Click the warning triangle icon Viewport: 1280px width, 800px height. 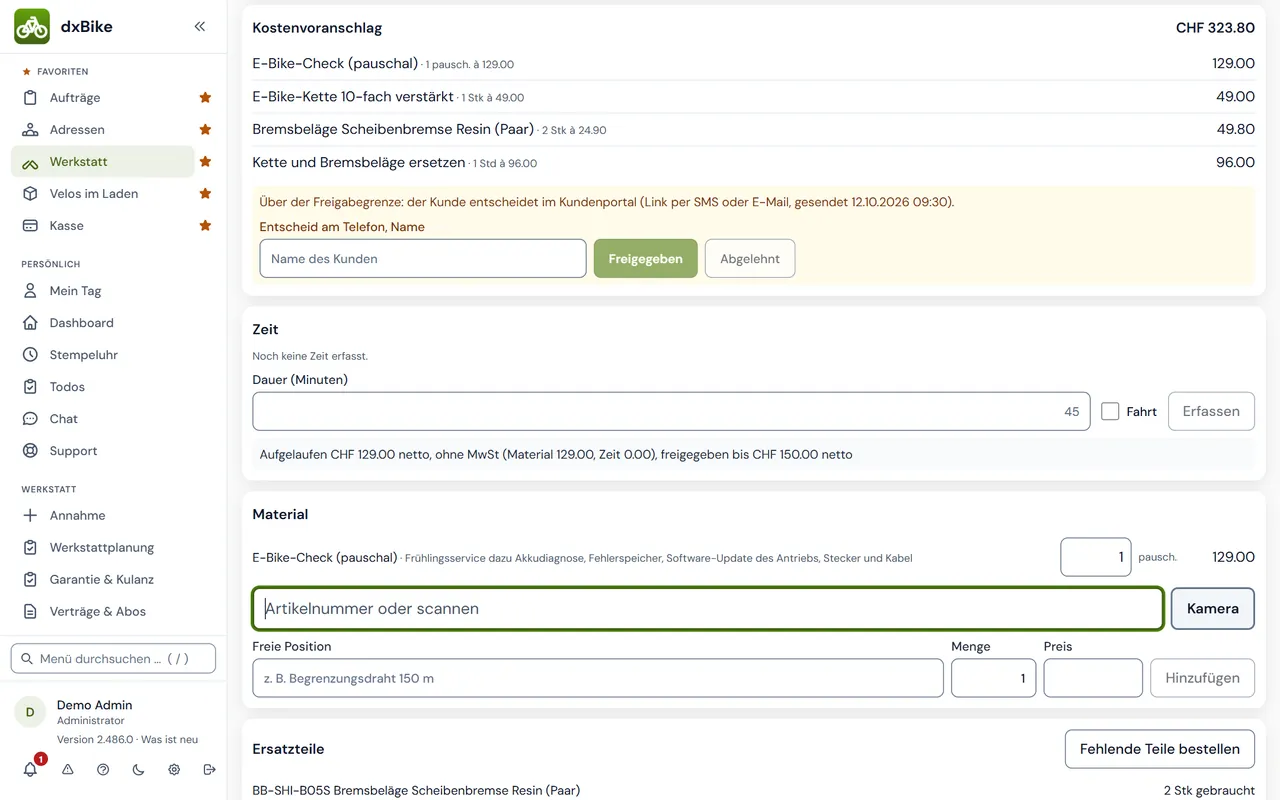coord(68,770)
